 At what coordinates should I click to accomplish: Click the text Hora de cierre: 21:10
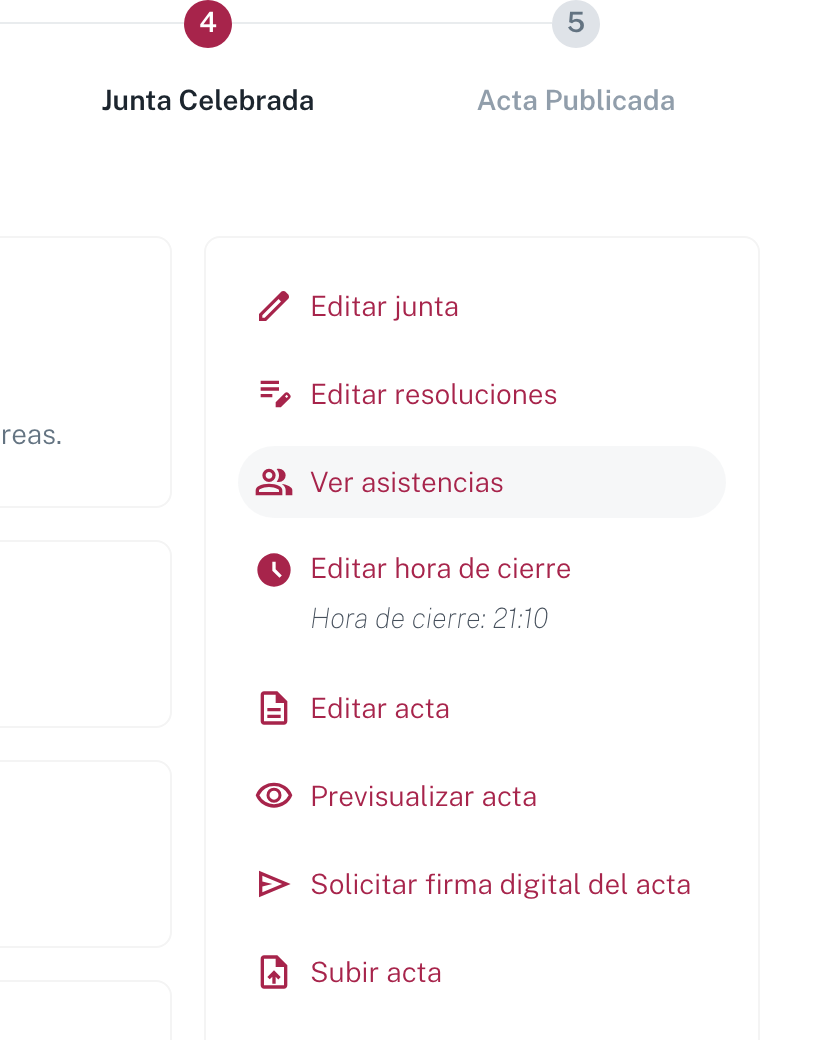coord(429,619)
